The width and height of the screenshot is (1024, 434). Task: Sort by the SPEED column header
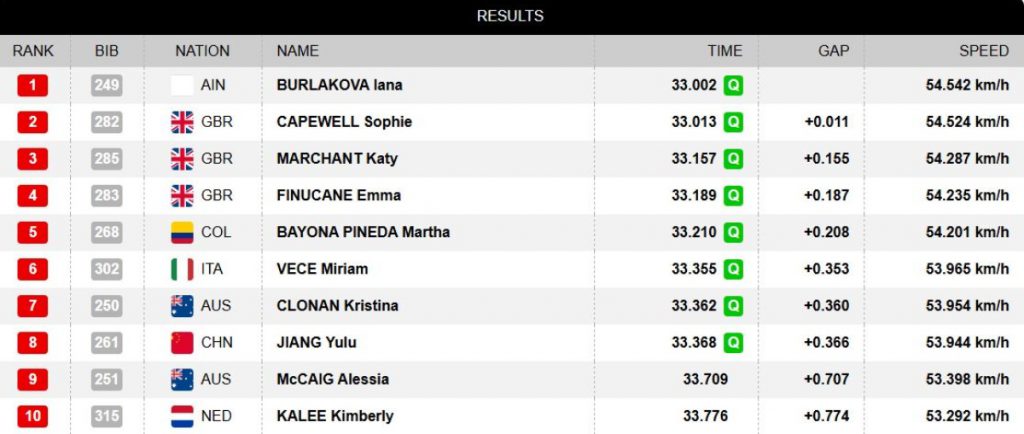point(983,50)
